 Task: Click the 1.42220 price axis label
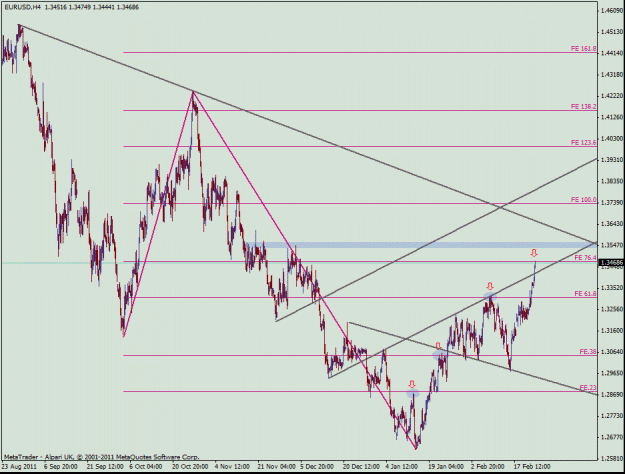[x=612, y=96]
